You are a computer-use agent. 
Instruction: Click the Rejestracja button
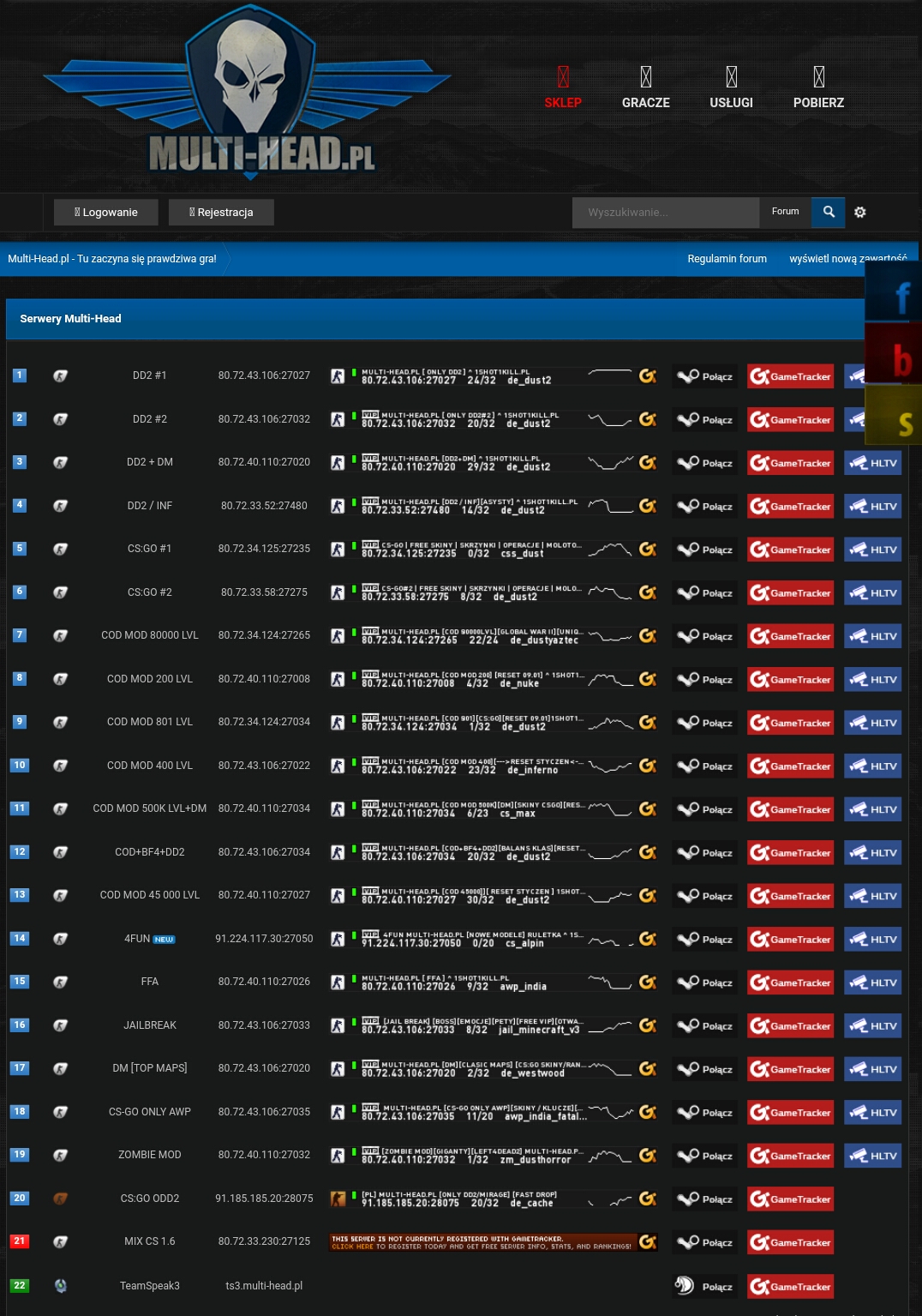click(221, 213)
